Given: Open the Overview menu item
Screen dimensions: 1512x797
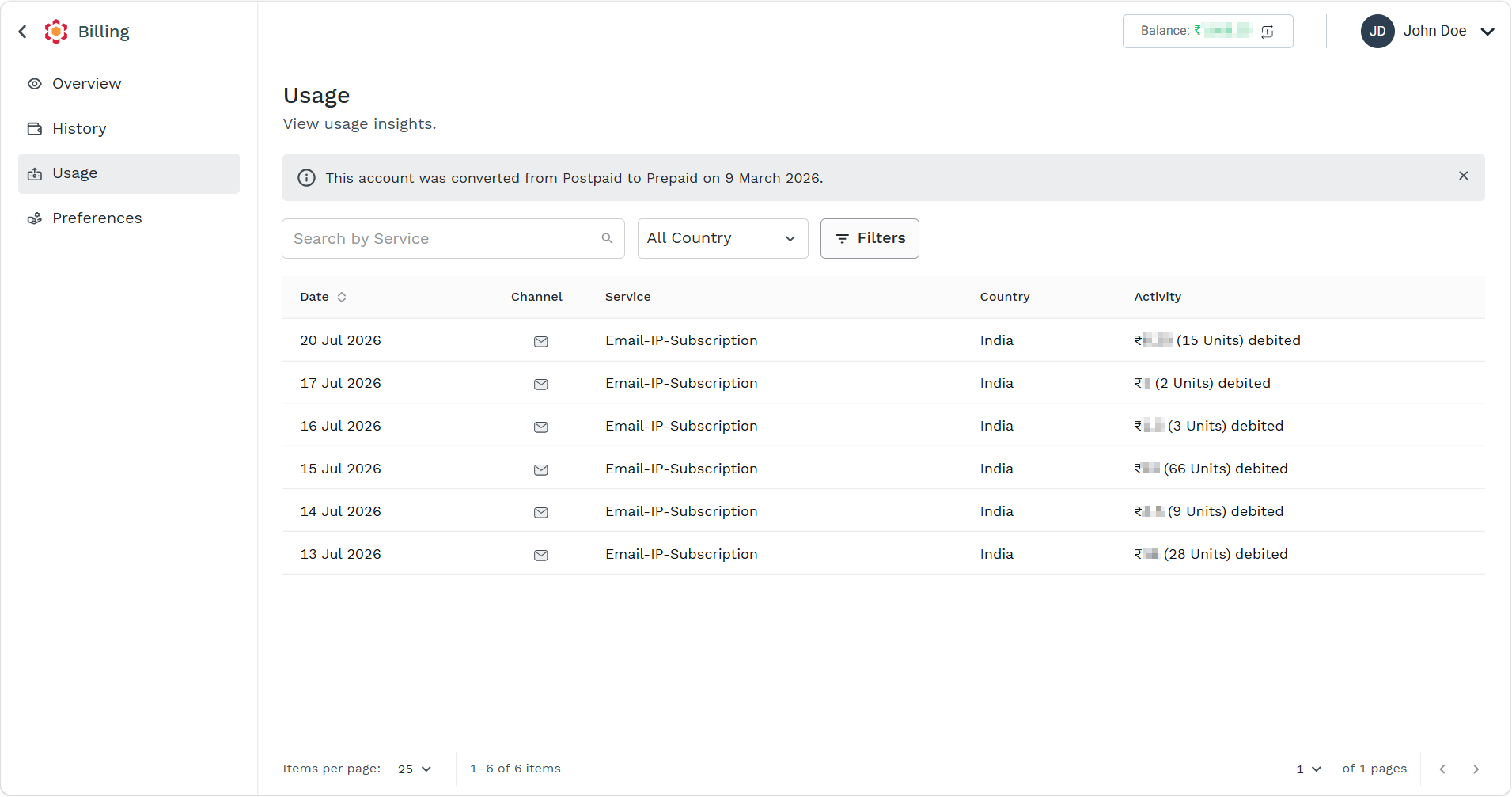Looking at the screenshot, I should tap(129, 84).
